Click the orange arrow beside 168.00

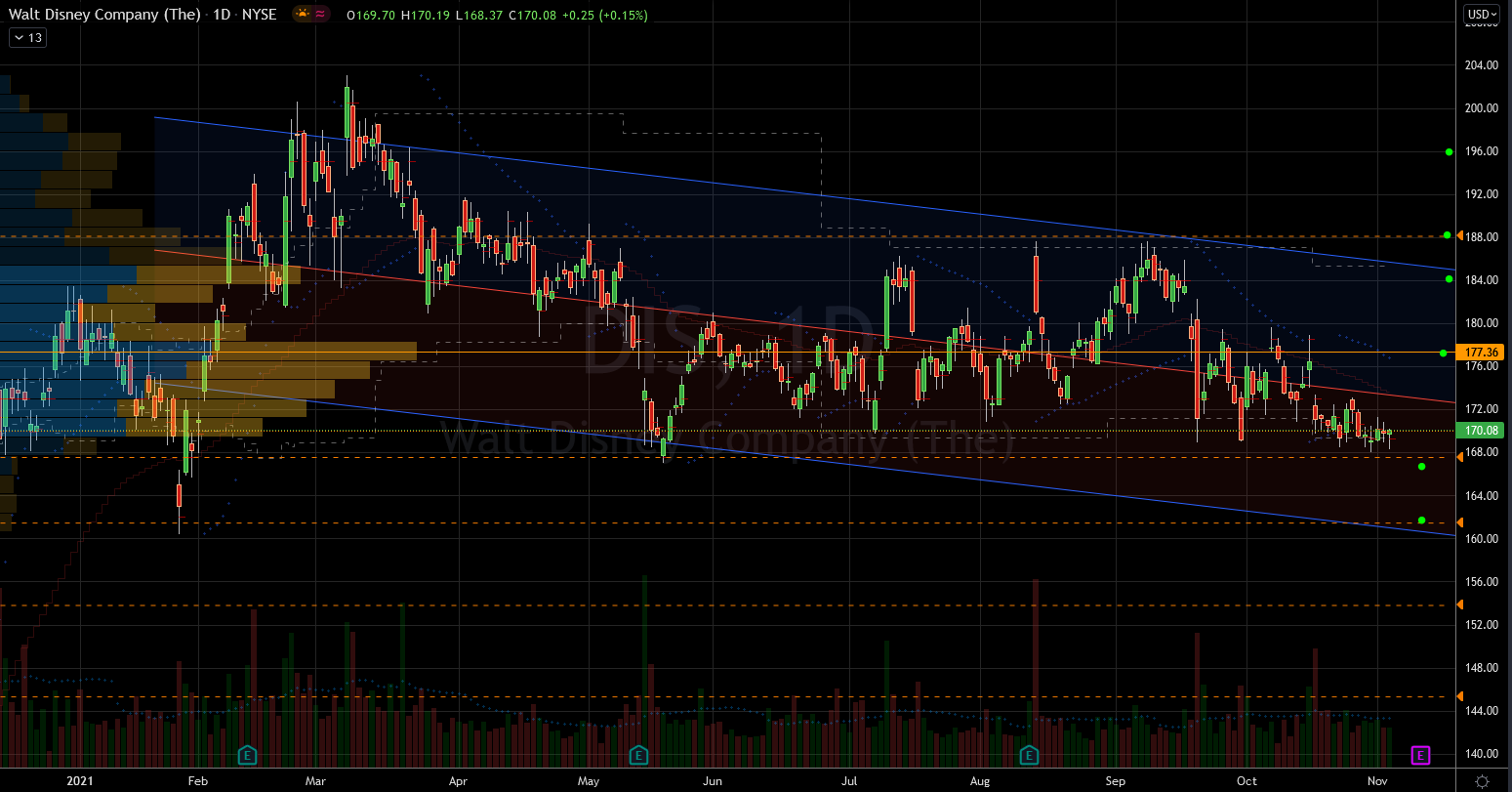coord(1460,456)
